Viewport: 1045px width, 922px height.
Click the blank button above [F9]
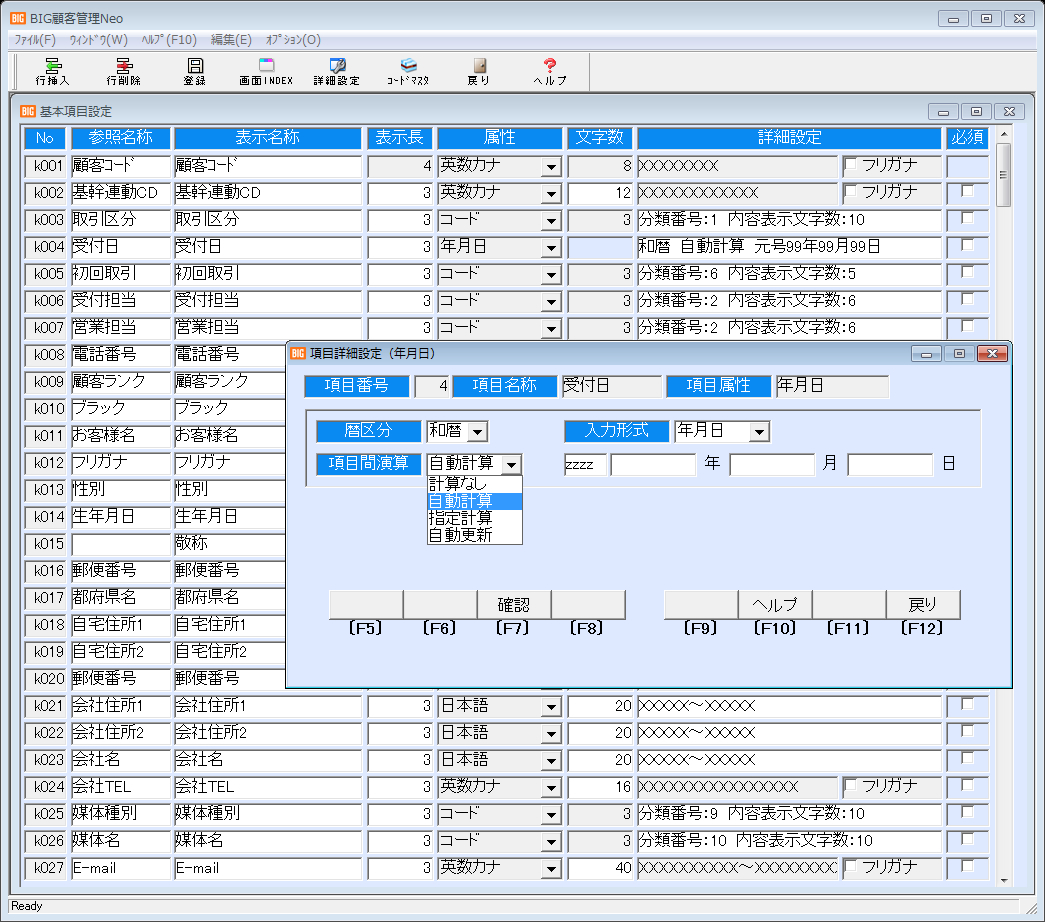click(x=701, y=605)
